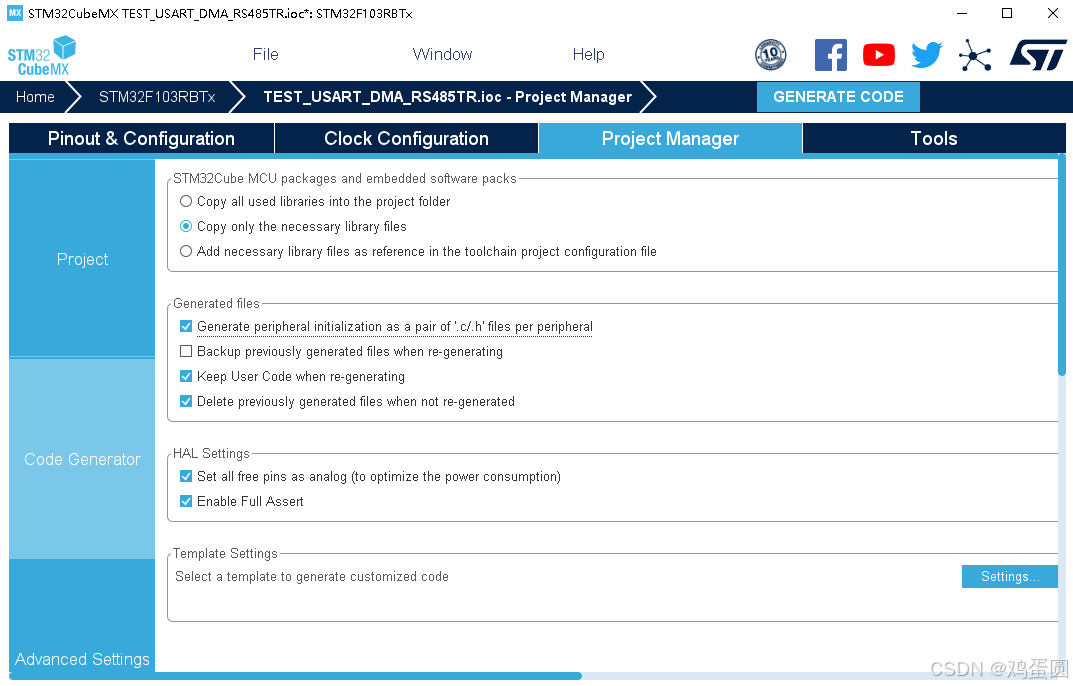The image size is (1073, 686).
Task: Click 'Select a template to generate customized code' text
Action: 311,576
